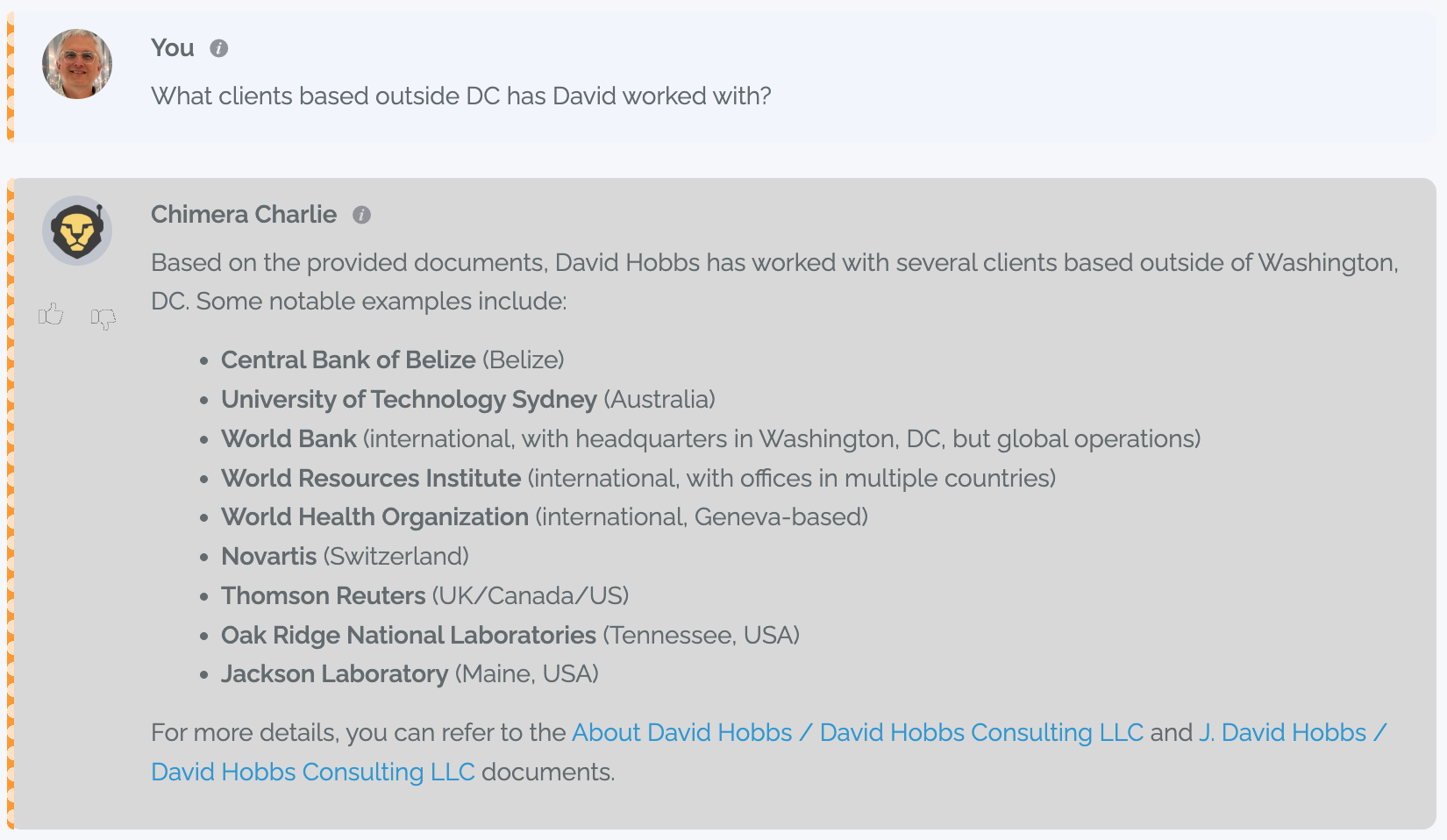
Task: Click World Resources Institute entry
Action: (638, 478)
